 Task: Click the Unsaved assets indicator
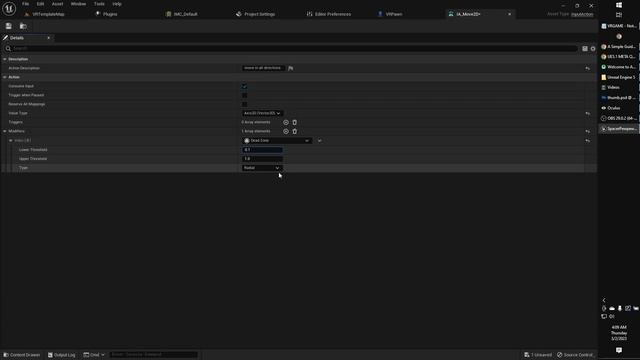tap(538, 355)
